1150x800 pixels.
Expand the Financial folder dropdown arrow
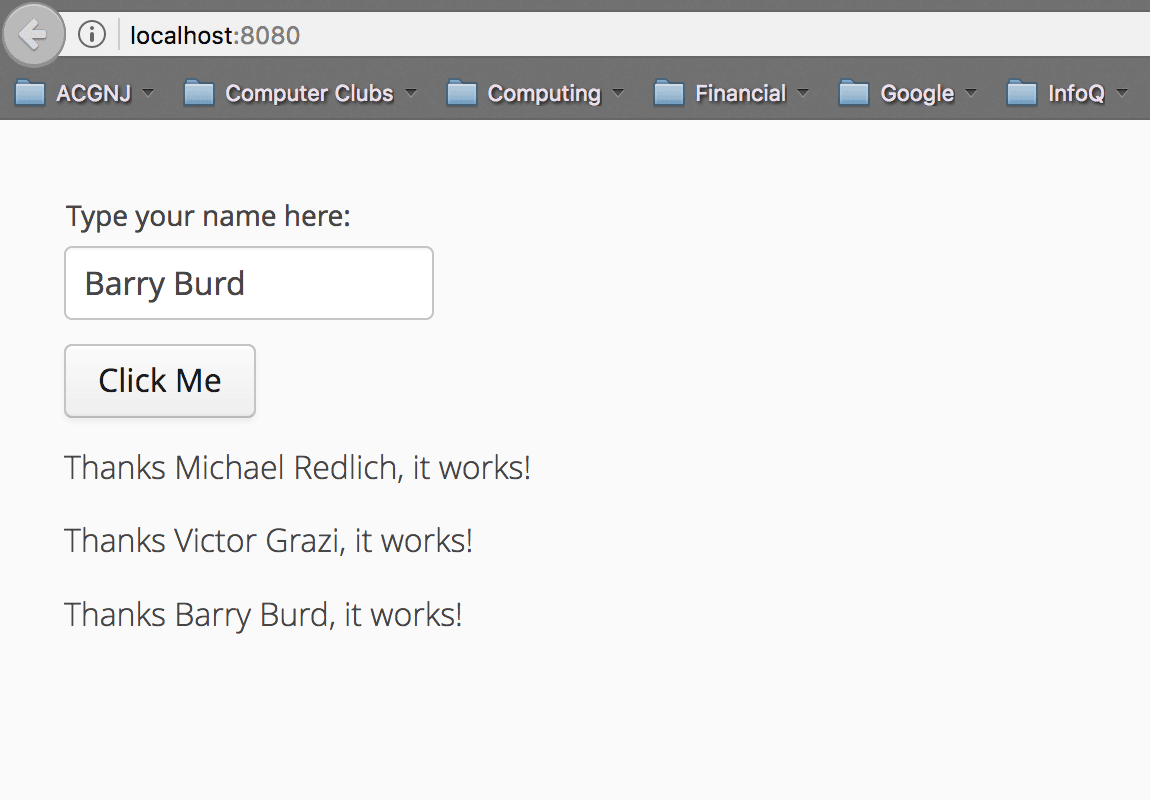pos(803,92)
